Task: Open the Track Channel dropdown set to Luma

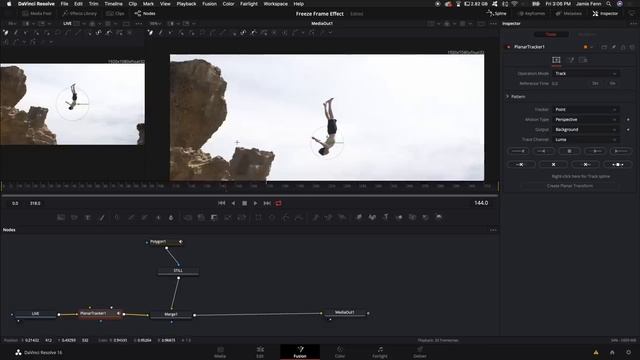Action: pyautogui.click(x=585, y=140)
